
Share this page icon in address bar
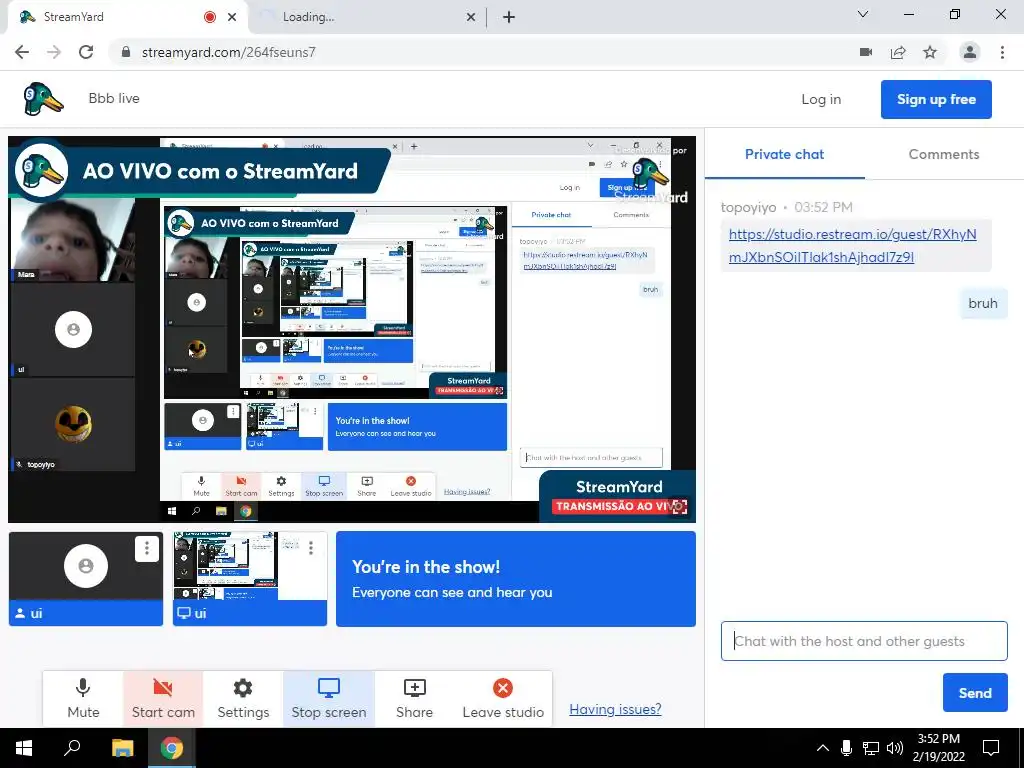[x=898, y=52]
